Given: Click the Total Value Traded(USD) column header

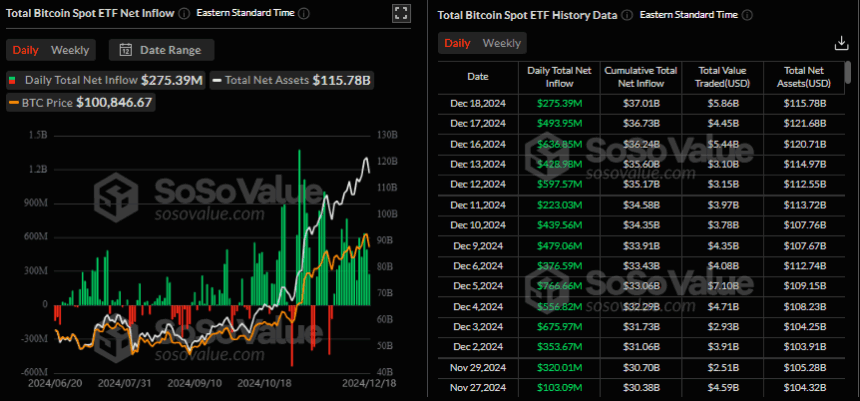Looking at the screenshot, I should 722,77.
